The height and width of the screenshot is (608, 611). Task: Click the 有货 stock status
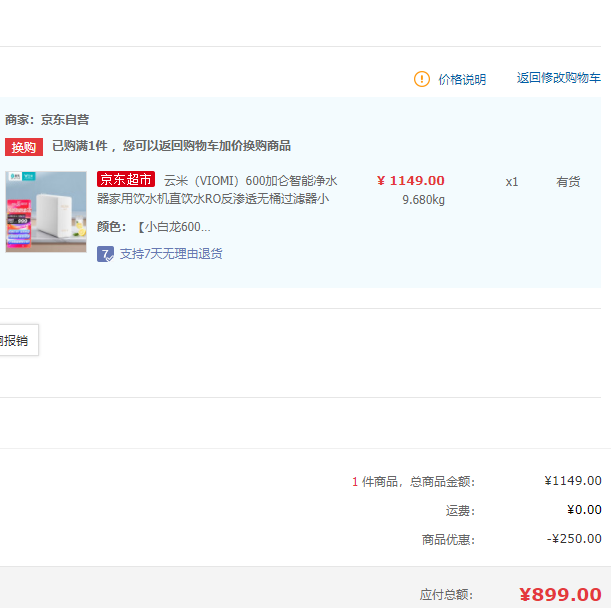pos(568,182)
